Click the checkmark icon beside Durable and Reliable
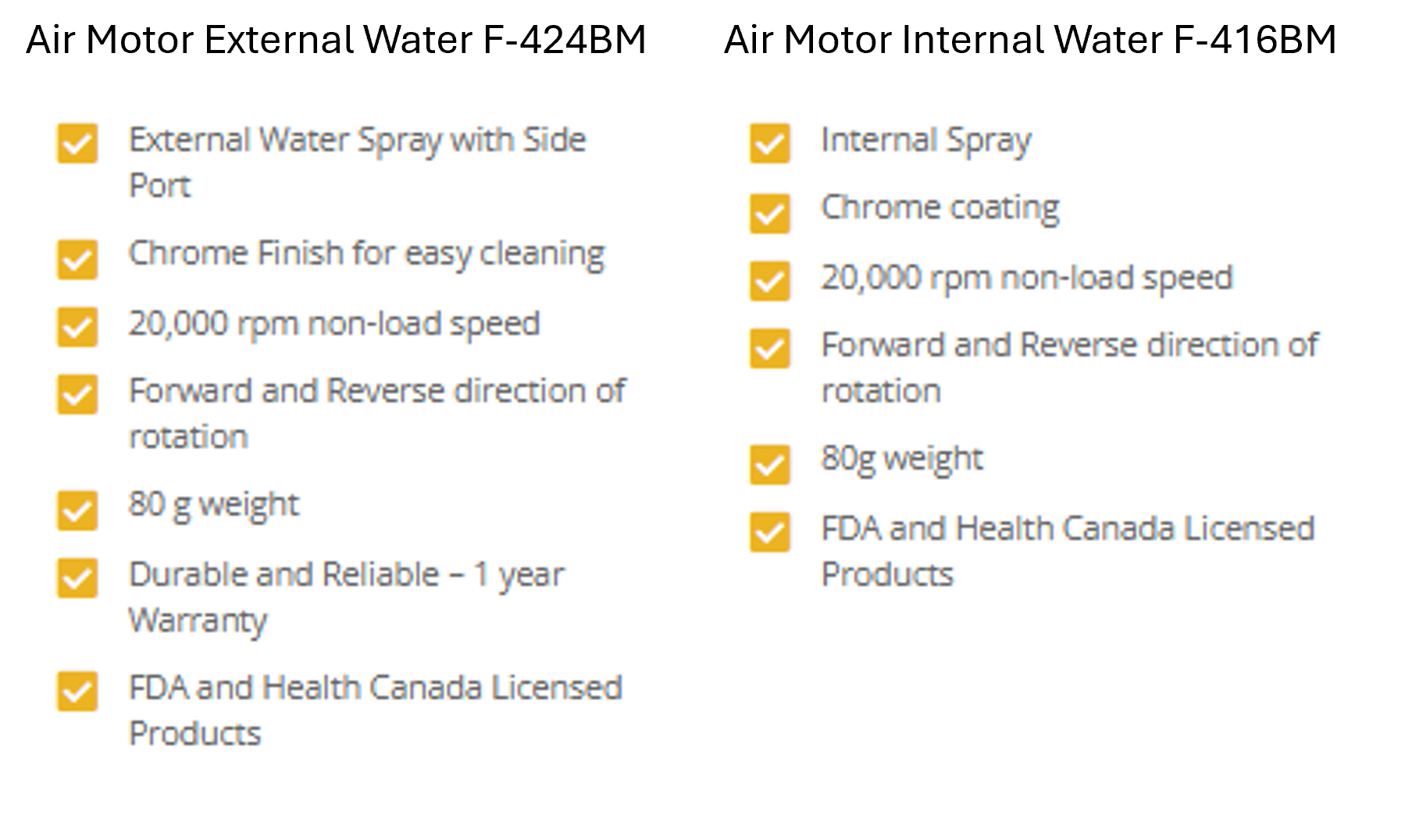 pyautogui.click(x=77, y=578)
